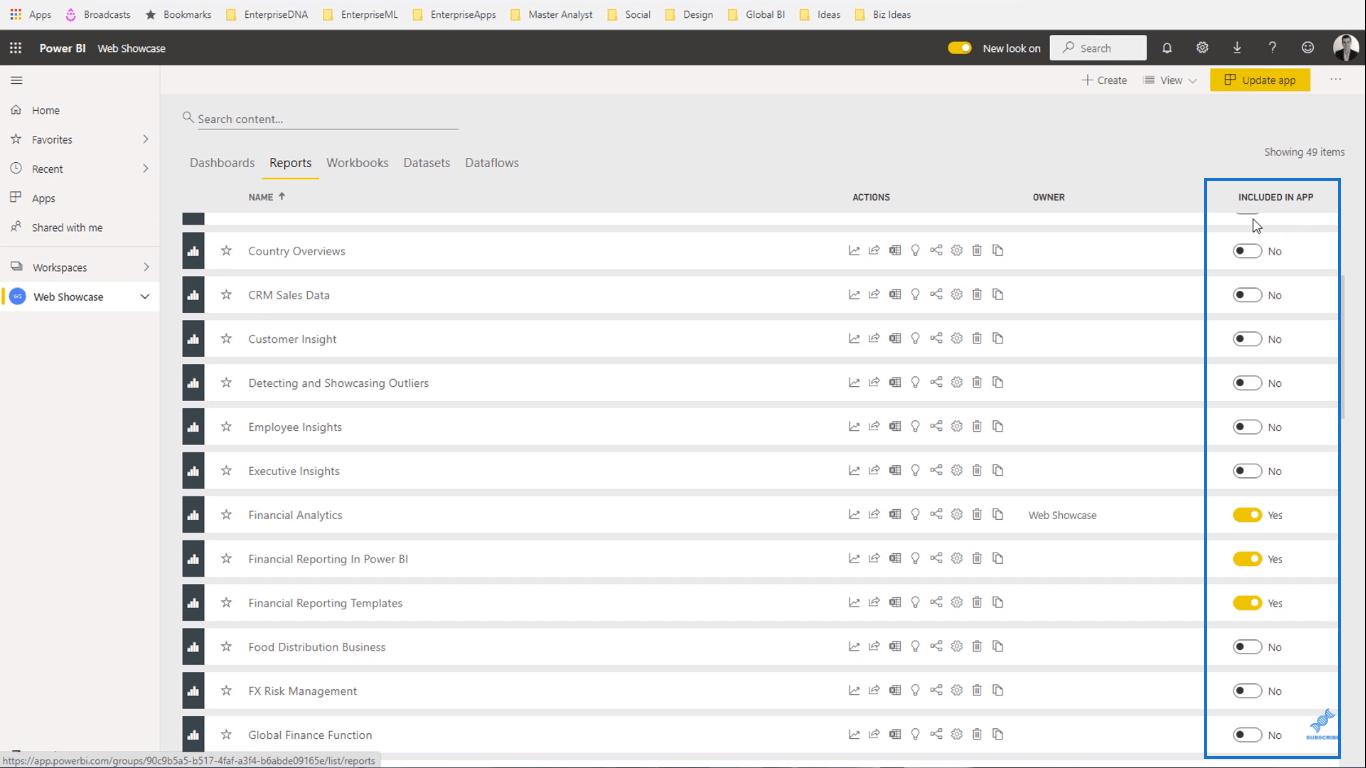1366x768 pixels.
Task: Save a copy of CRM Sales Data
Action: point(998,295)
